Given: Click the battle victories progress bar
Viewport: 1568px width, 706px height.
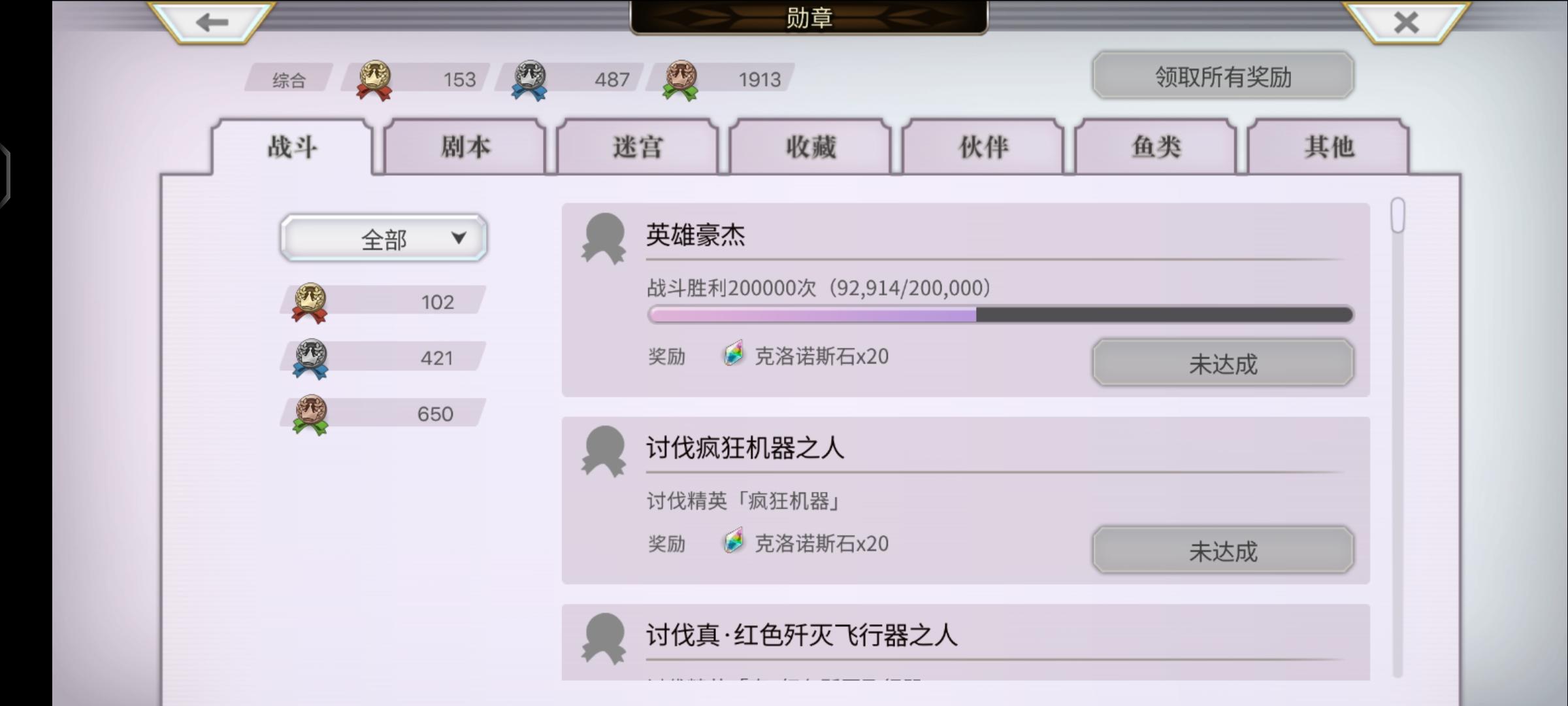Looking at the screenshot, I should tap(1000, 315).
